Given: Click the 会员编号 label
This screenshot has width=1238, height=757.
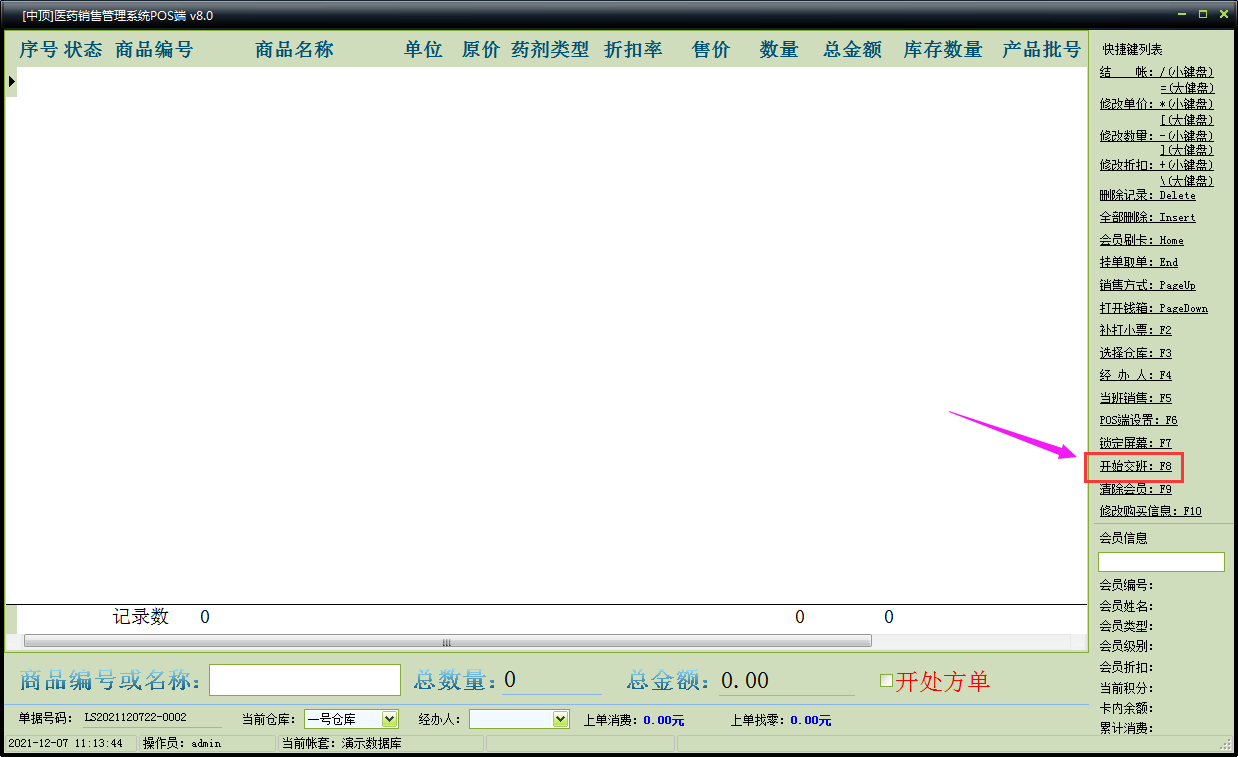Looking at the screenshot, I should click(1126, 585).
